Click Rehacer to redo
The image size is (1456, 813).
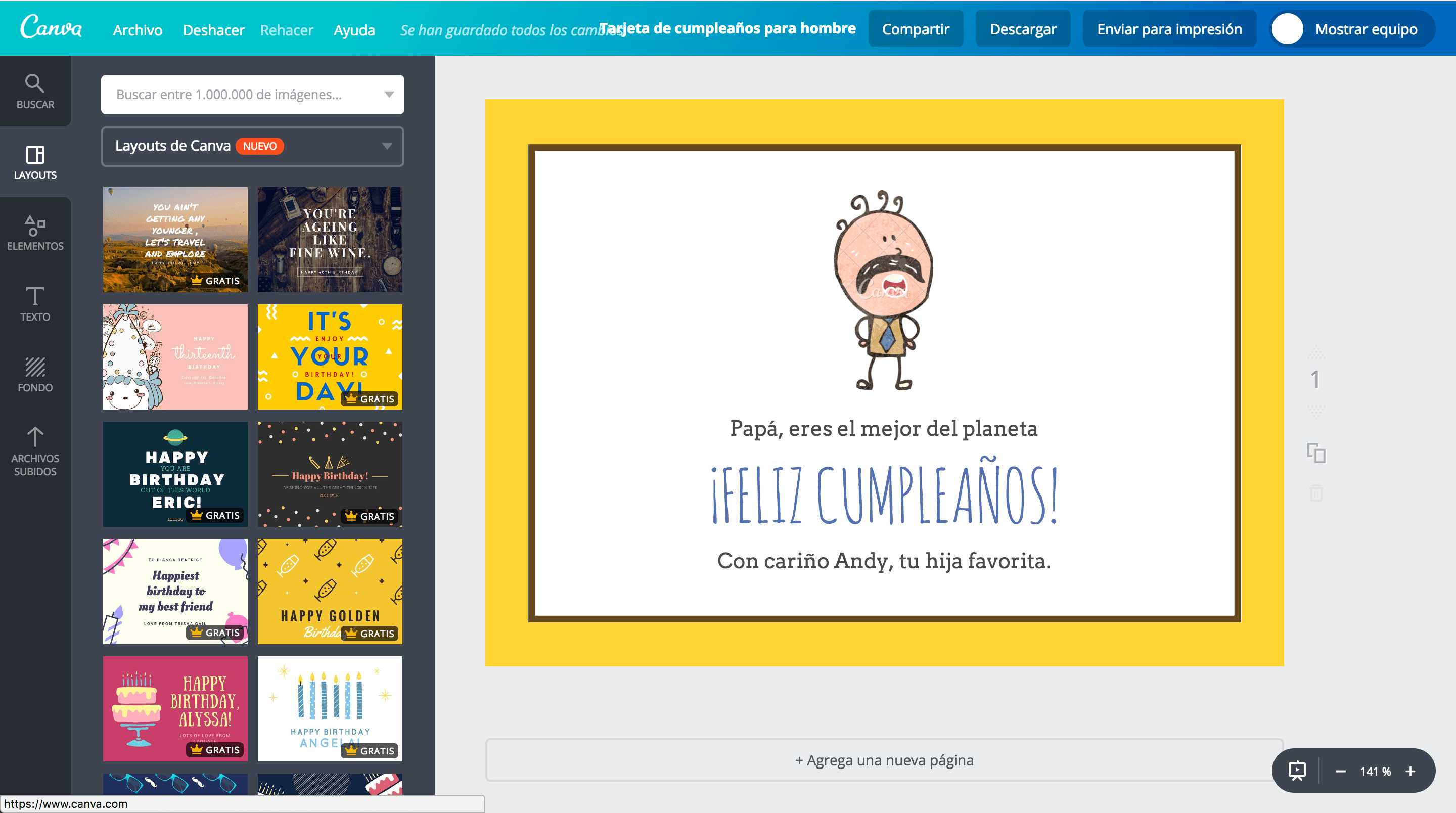286,29
